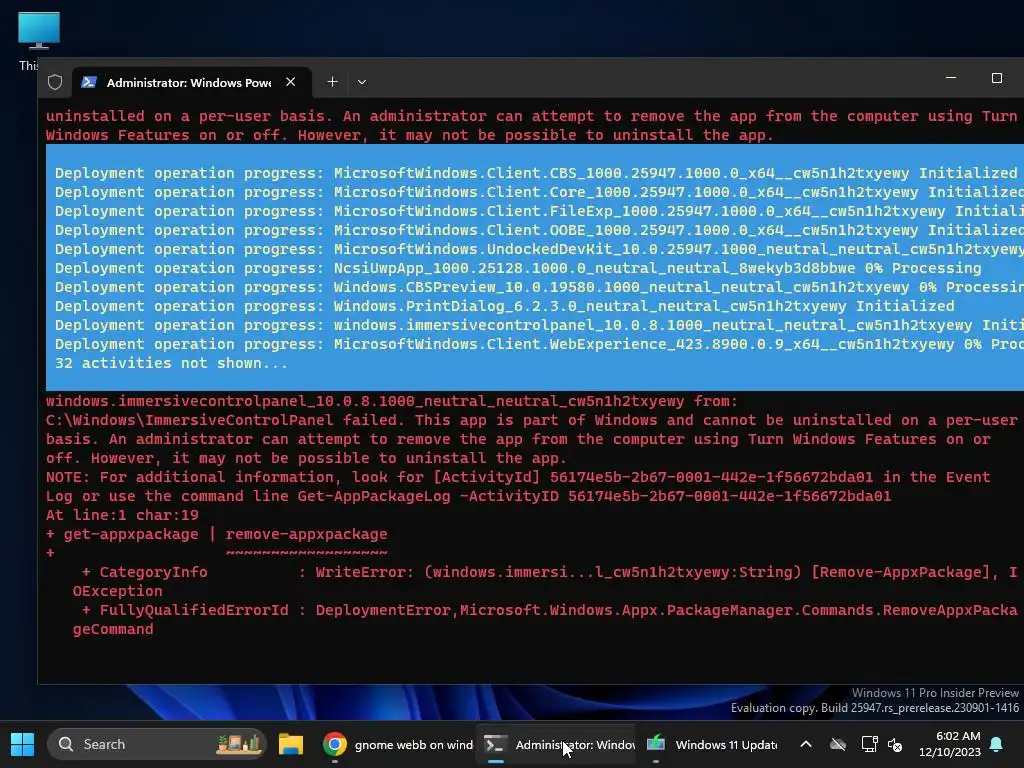Viewport: 1024px width, 768px height.
Task: Click the 'NOTE: For additional information' line
Action: (x=518, y=477)
